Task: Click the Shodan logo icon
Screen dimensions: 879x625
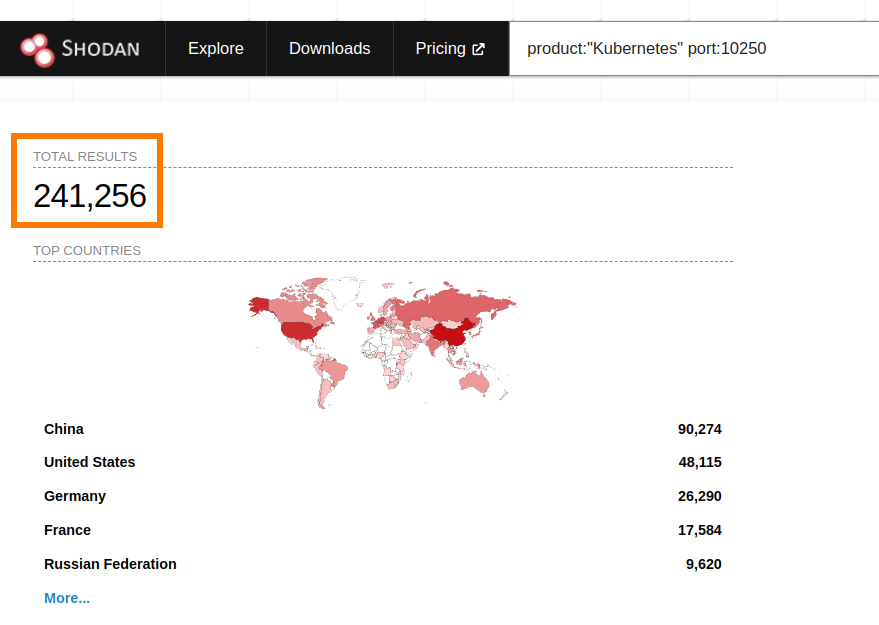Action: click(x=37, y=50)
